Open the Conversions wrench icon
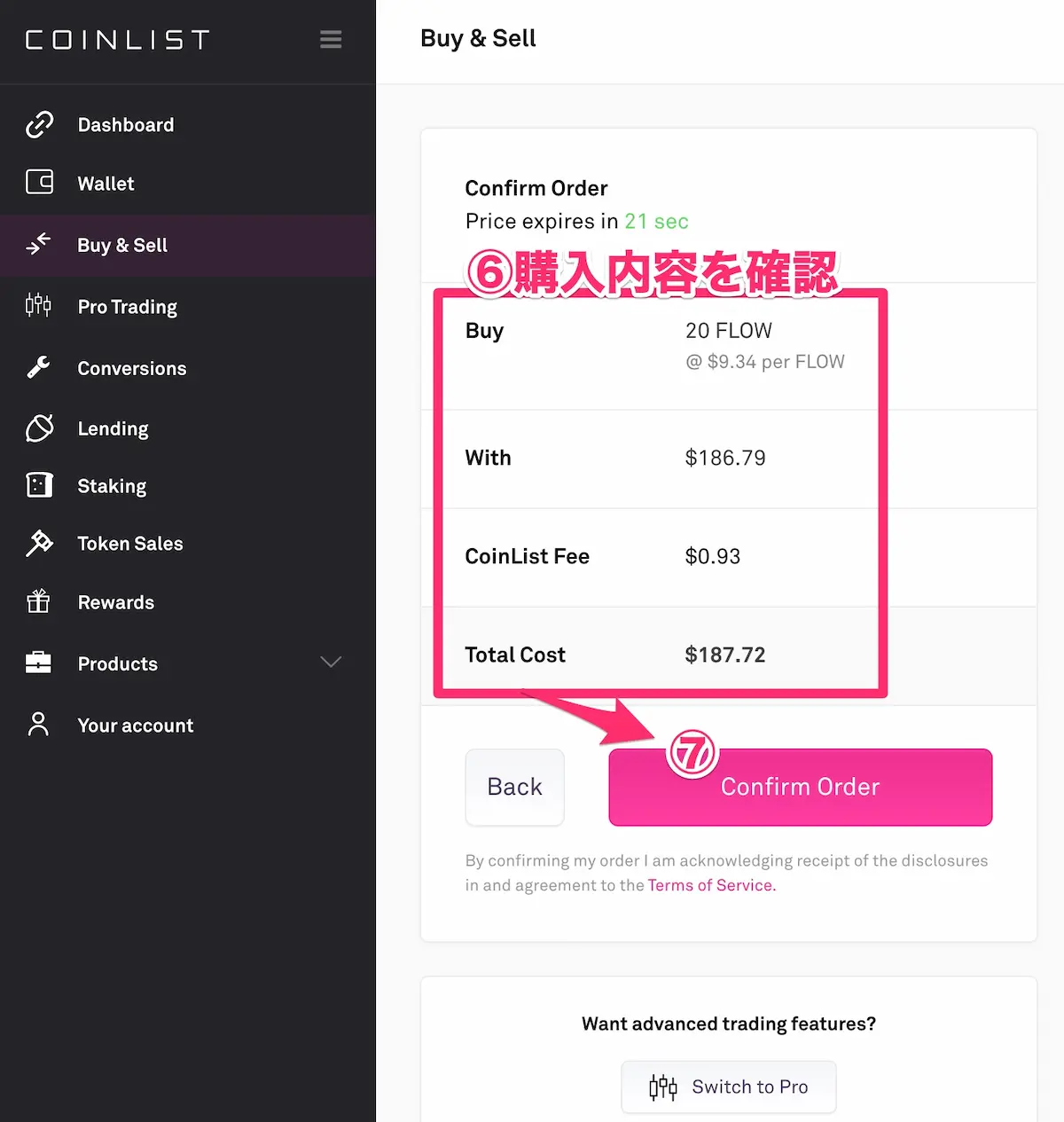Viewport: 1064px width, 1122px height. (x=39, y=367)
